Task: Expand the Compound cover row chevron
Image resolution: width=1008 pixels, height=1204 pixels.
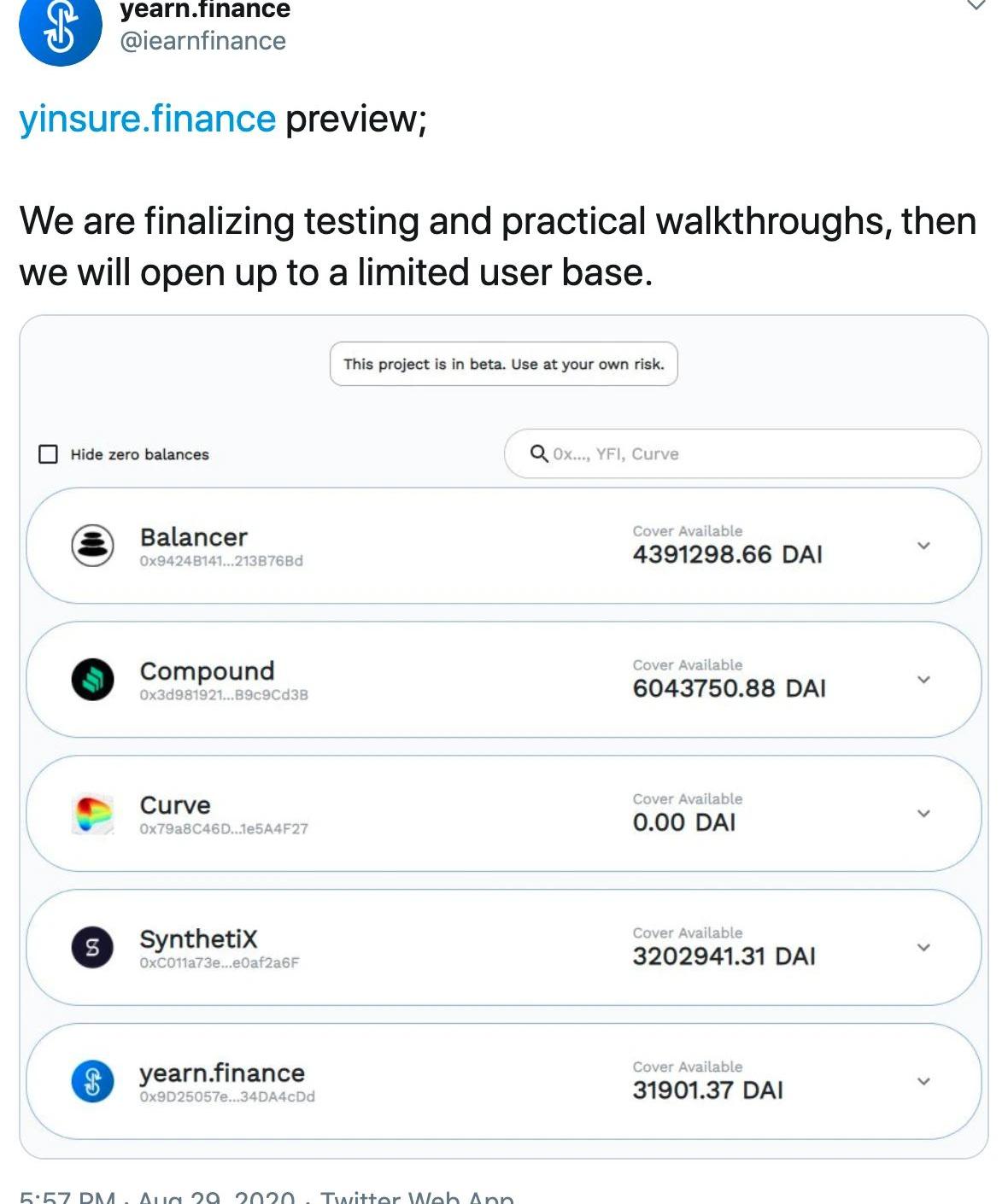Action: click(x=923, y=680)
